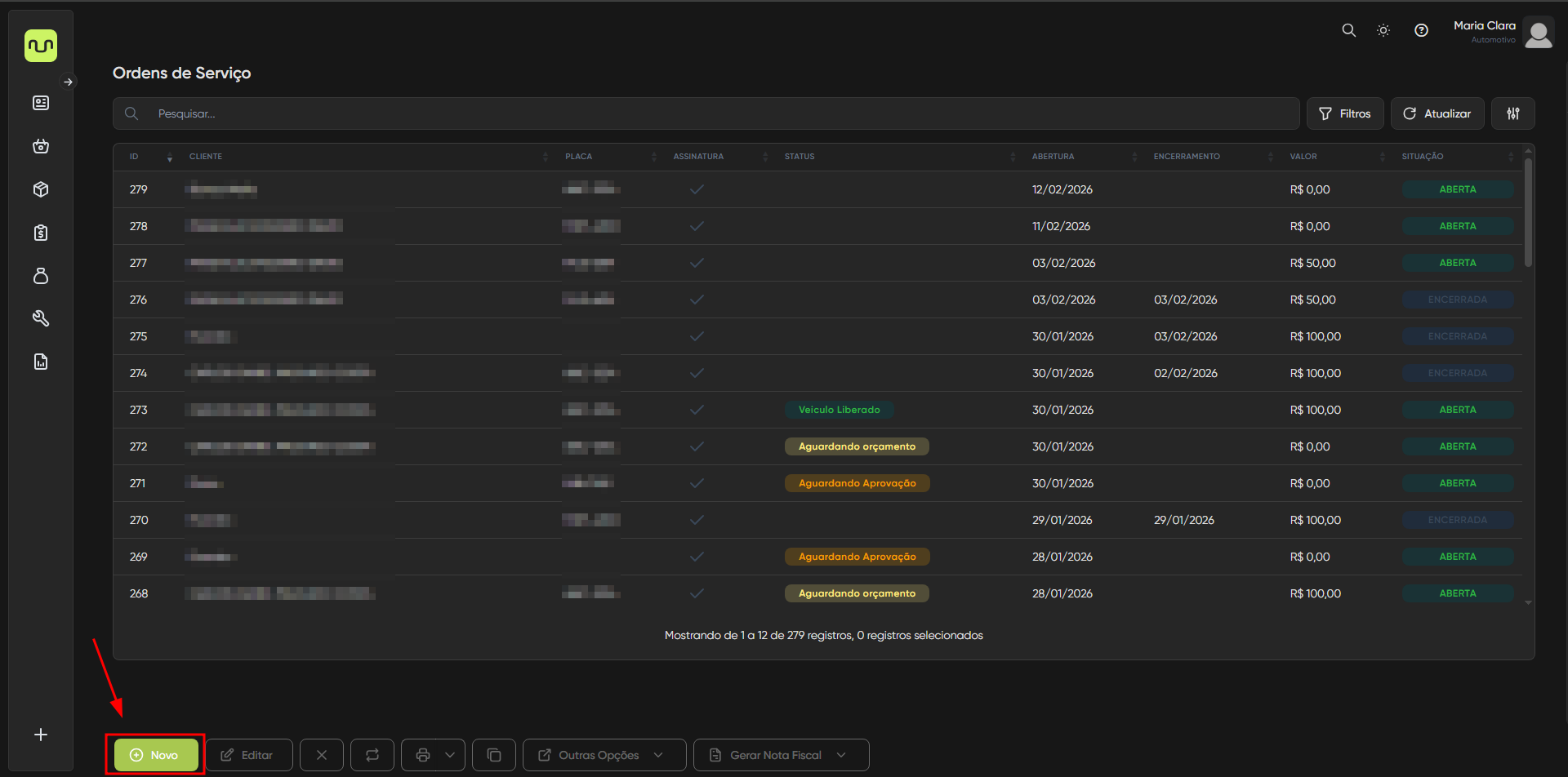Click the duplicate copy icon button

[494, 755]
